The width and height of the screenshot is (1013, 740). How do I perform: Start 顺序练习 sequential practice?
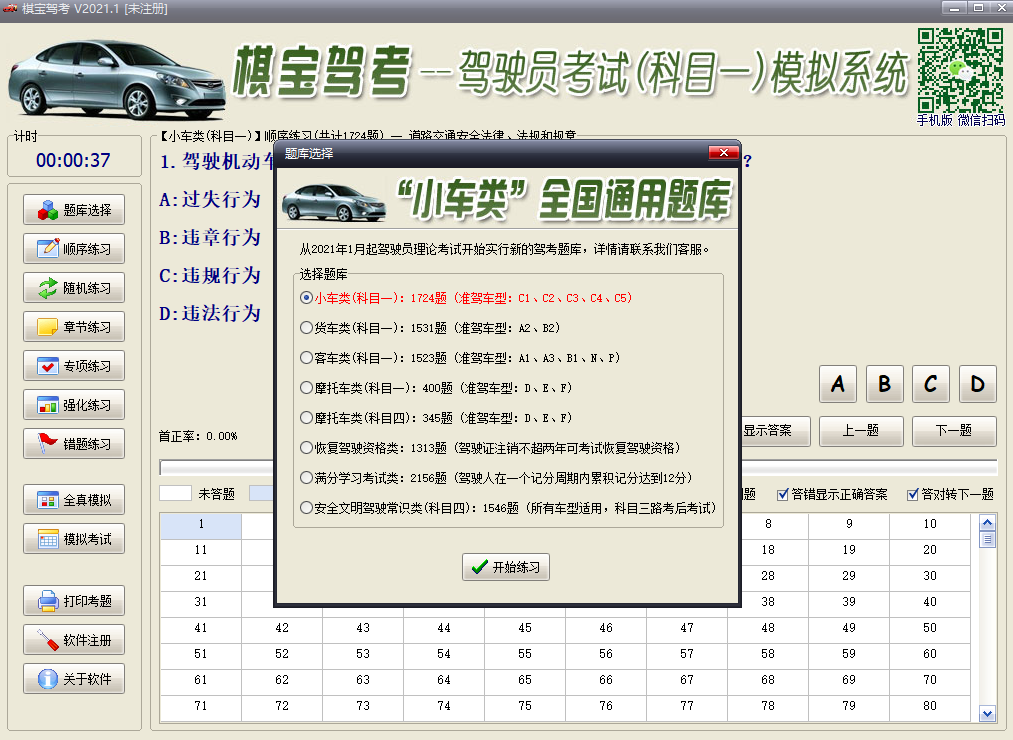click(74, 250)
